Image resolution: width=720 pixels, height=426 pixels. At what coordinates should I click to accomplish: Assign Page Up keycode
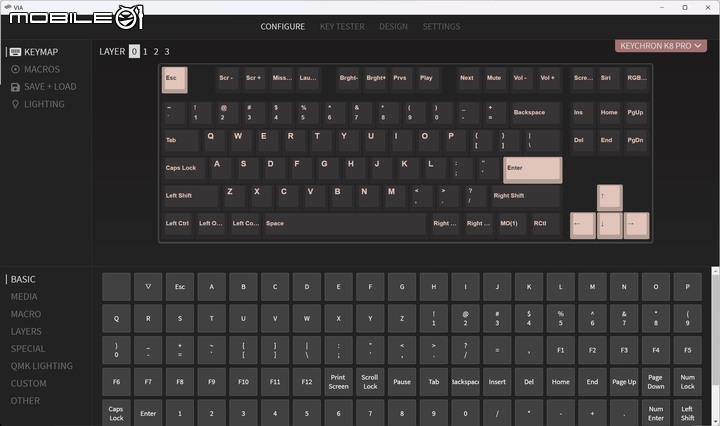[x=624, y=382]
